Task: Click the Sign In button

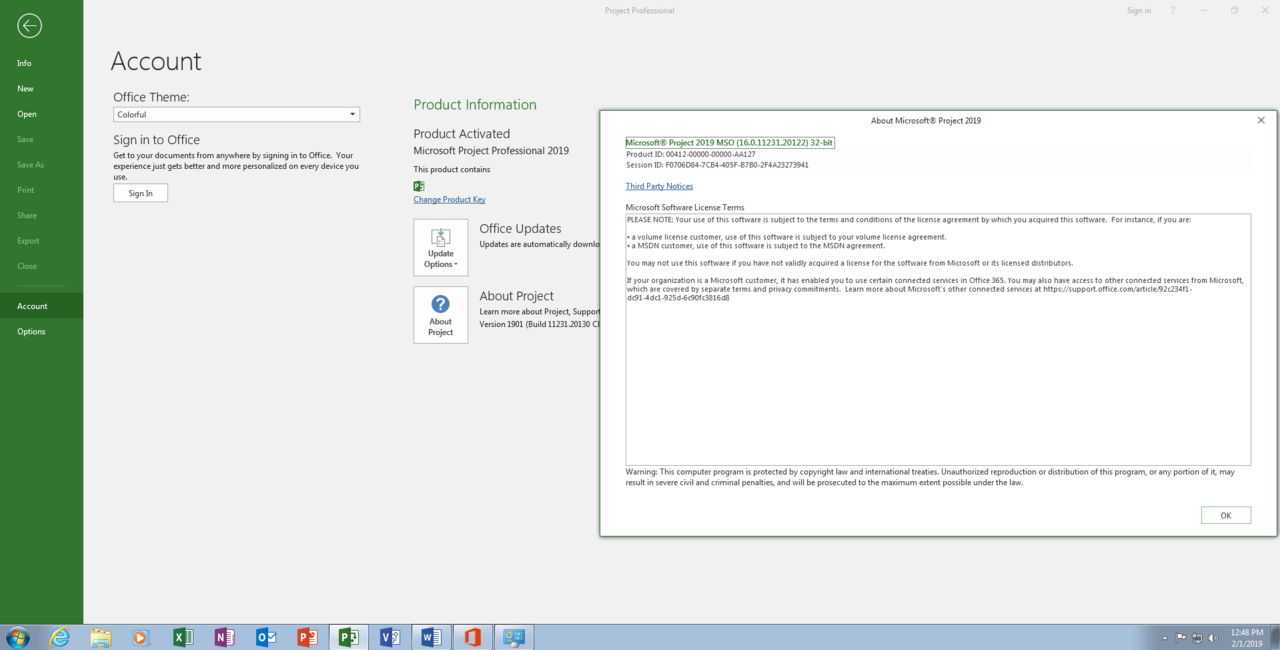Action: click(x=140, y=193)
